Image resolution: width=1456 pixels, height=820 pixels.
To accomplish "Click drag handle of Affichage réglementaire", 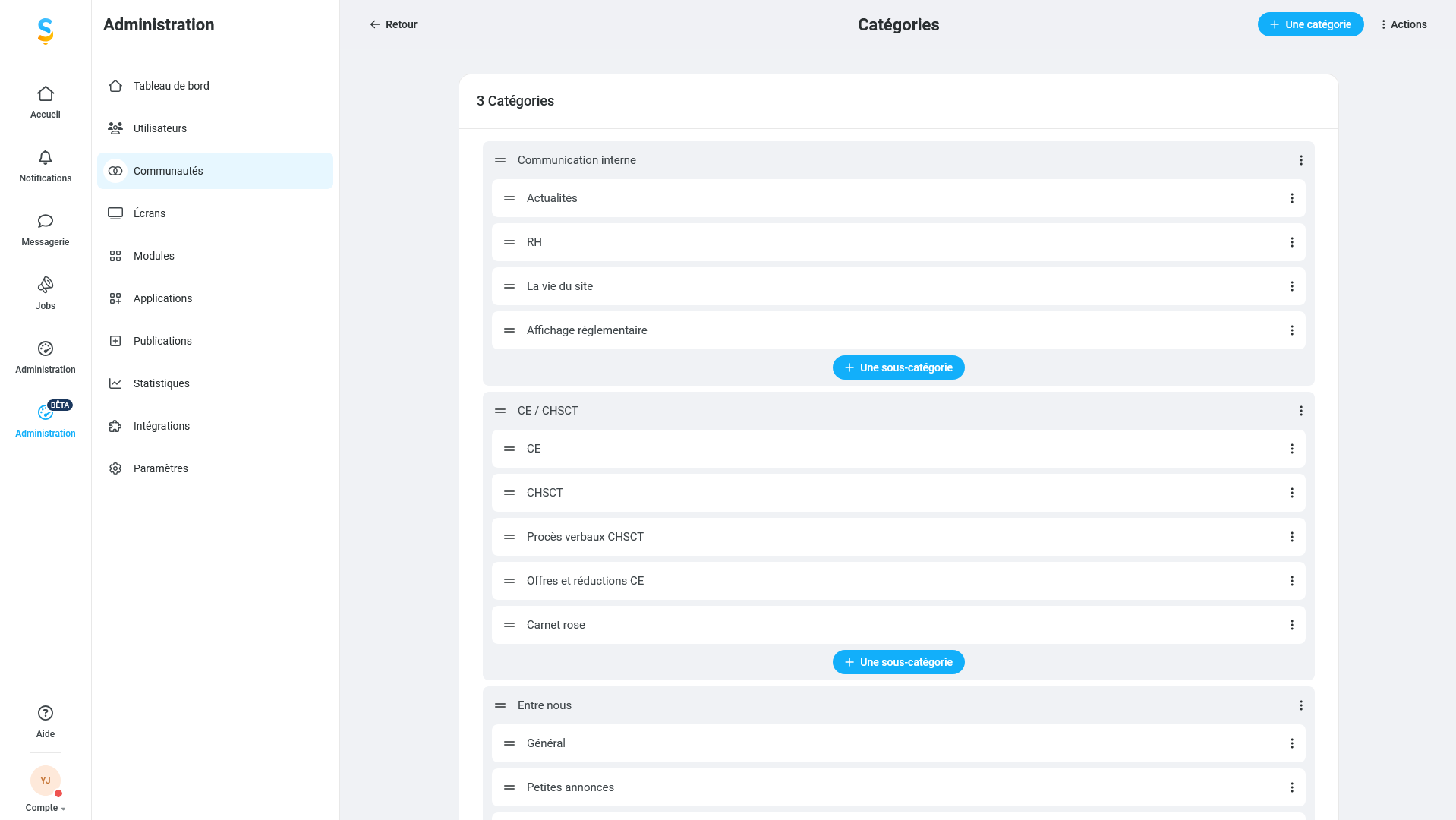I will (x=509, y=330).
